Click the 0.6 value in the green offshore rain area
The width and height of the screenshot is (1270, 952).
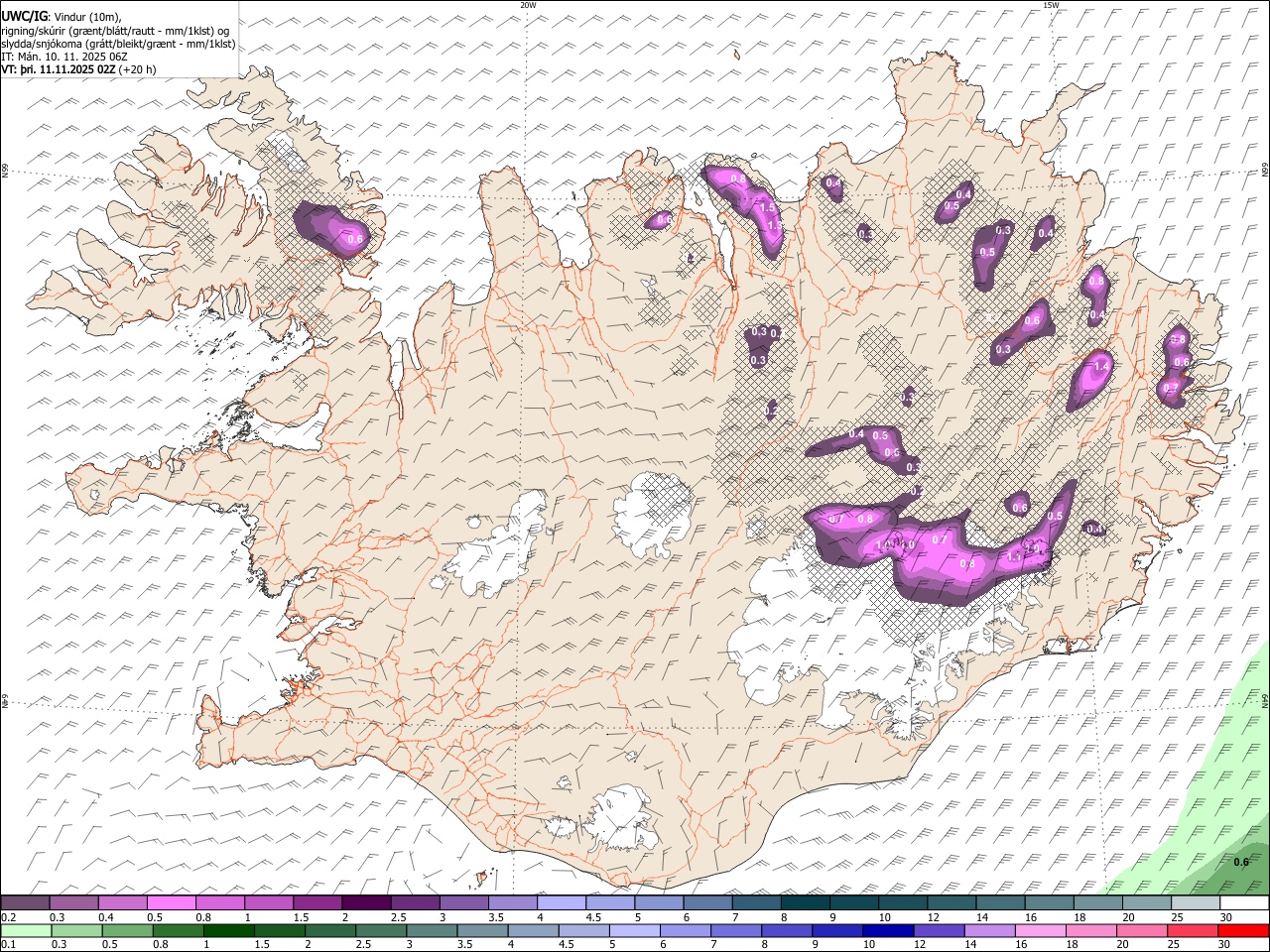1241,862
